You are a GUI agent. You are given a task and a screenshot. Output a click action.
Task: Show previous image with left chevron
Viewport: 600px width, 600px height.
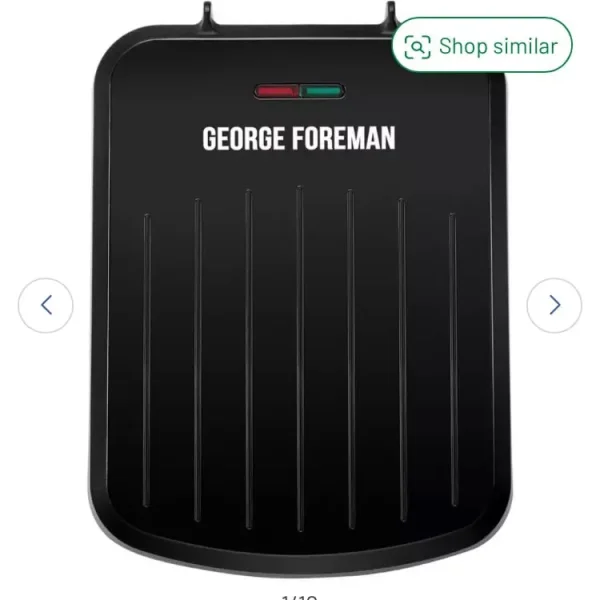click(x=46, y=305)
